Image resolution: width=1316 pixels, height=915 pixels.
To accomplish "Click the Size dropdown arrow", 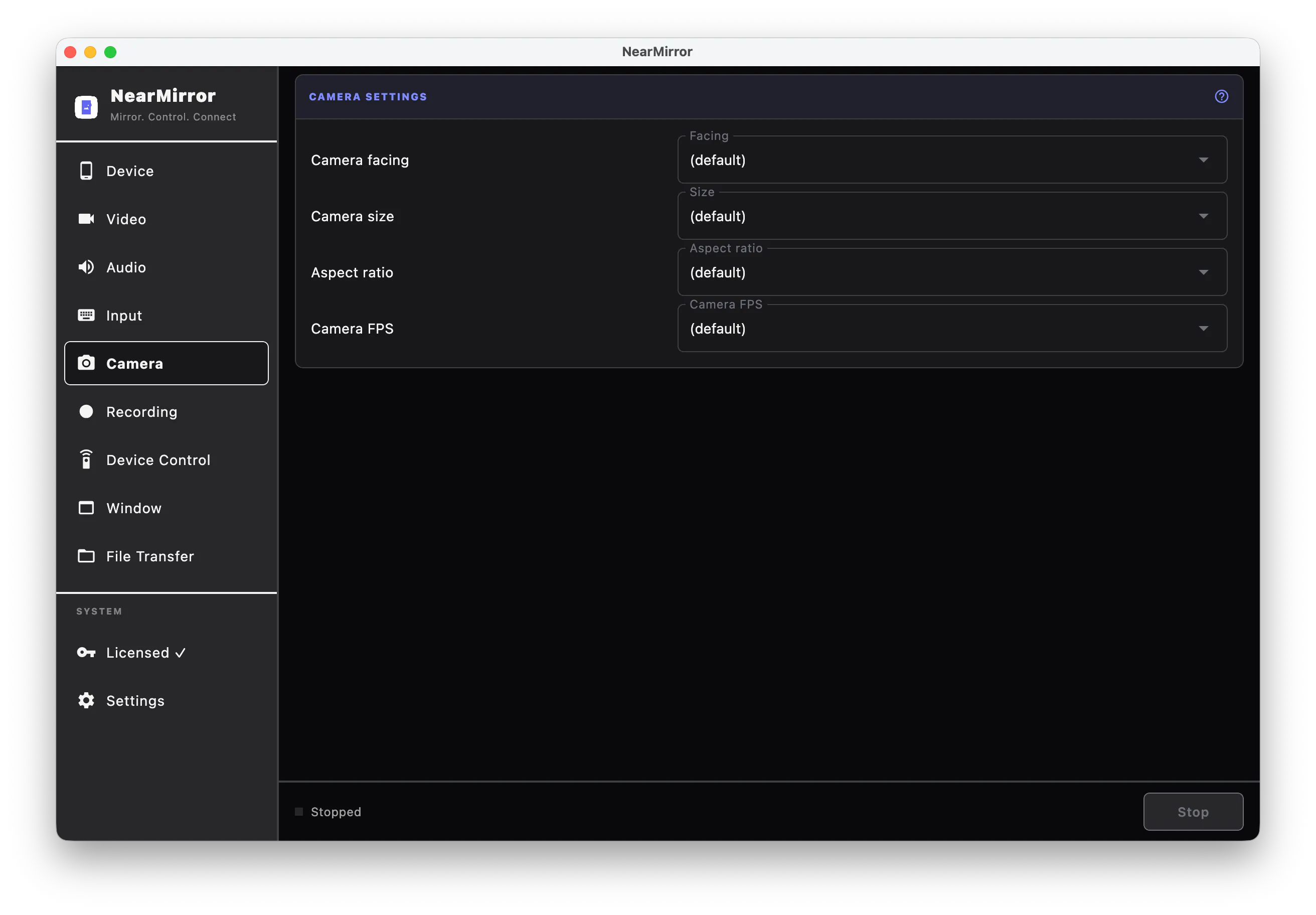I will point(1203,216).
